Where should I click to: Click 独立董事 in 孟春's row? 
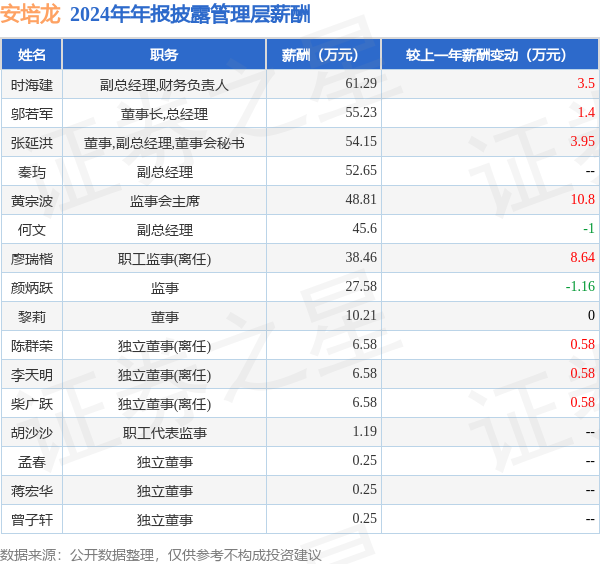coord(164,462)
